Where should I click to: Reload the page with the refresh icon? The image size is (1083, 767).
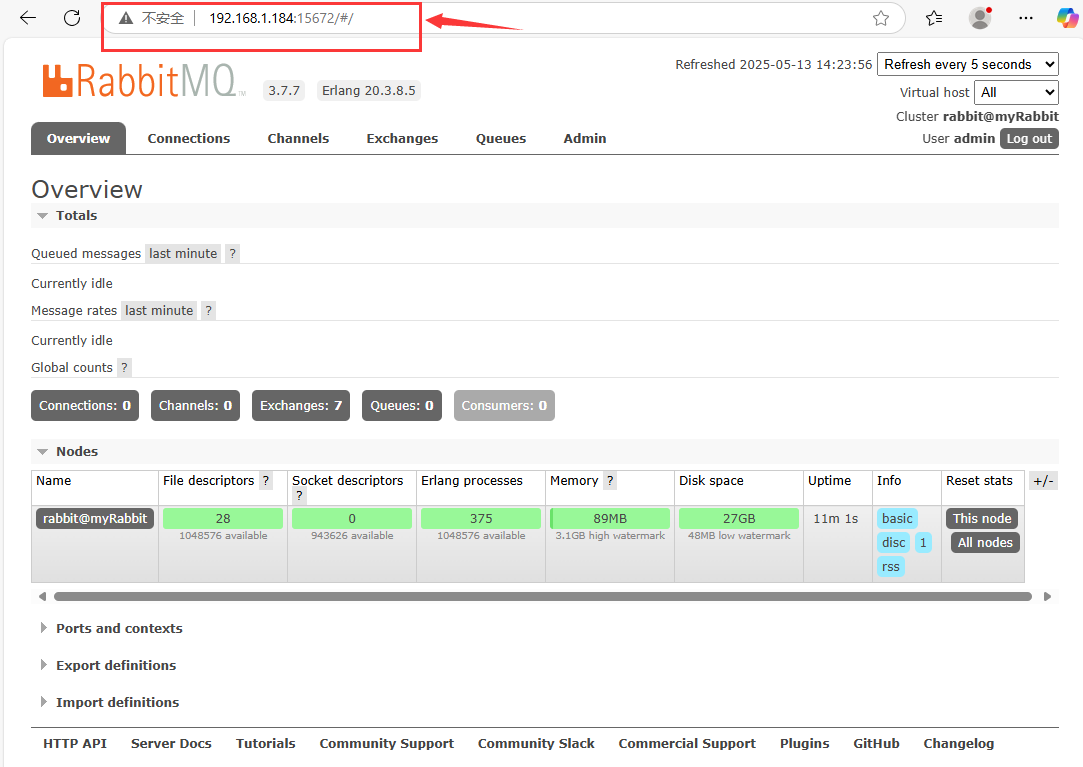[x=72, y=18]
